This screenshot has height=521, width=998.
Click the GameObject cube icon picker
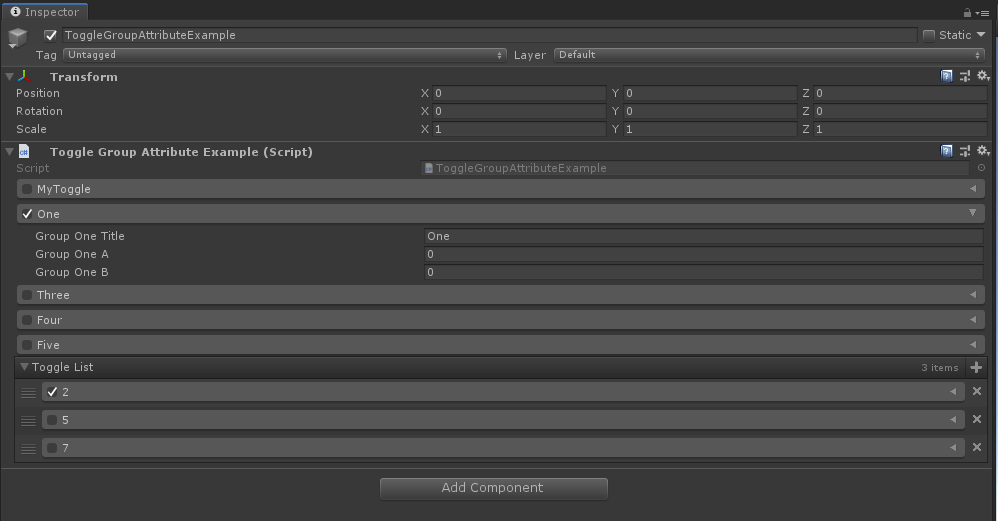coord(18,38)
